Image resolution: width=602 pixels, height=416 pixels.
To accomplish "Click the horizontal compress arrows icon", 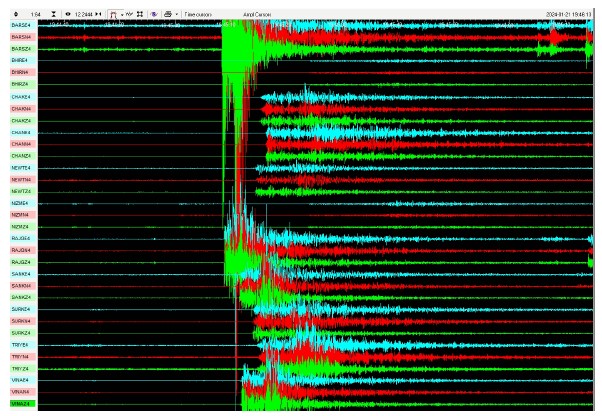I will [x=99, y=15].
